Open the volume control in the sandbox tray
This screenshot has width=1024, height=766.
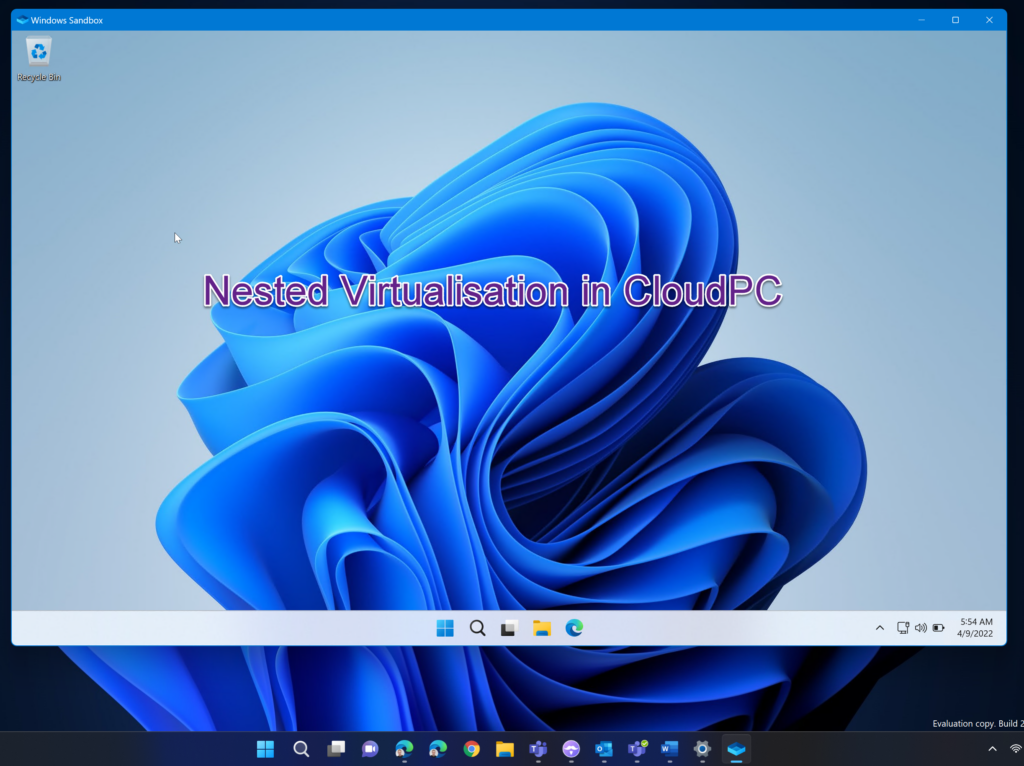pyautogui.click(x=920, y=627)
